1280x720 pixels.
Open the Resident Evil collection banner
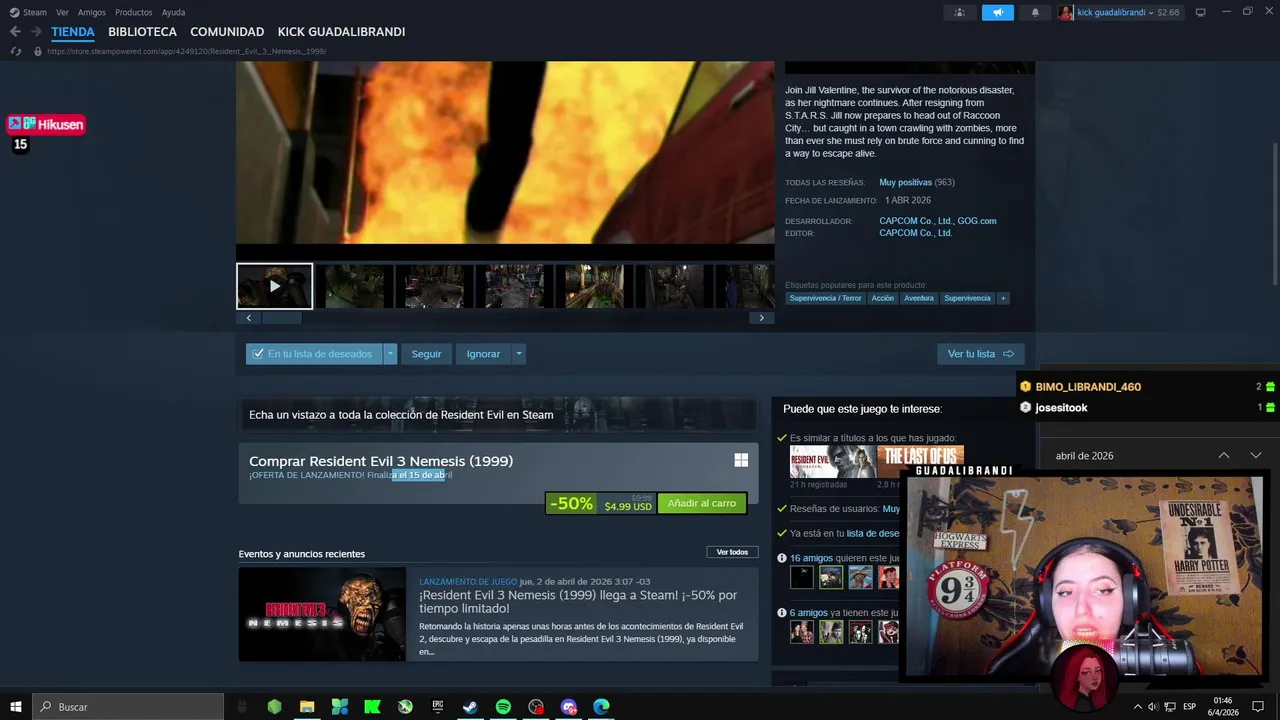[x=498, y=414]
